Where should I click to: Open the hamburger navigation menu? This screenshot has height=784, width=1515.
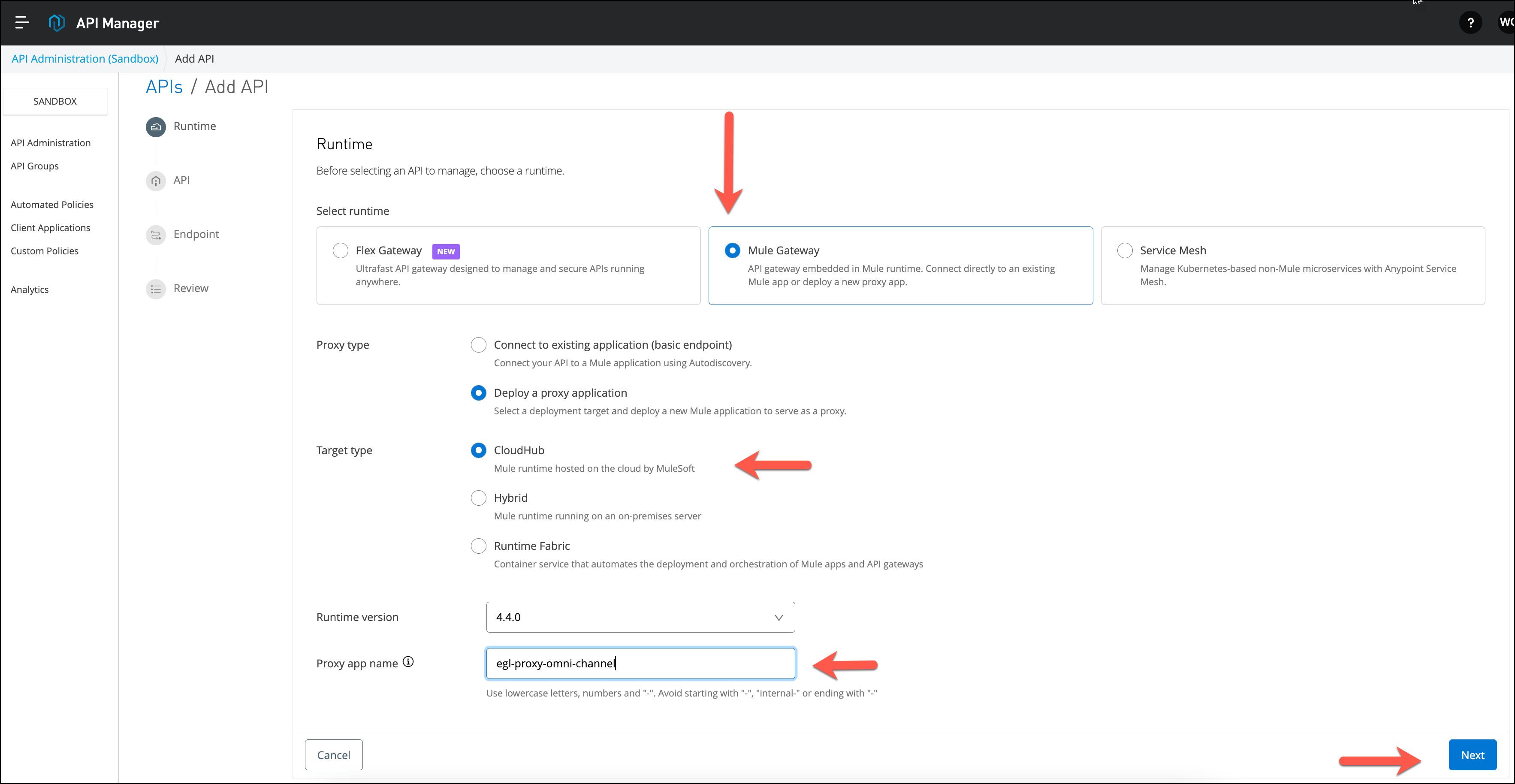click(x=22, y=22)
